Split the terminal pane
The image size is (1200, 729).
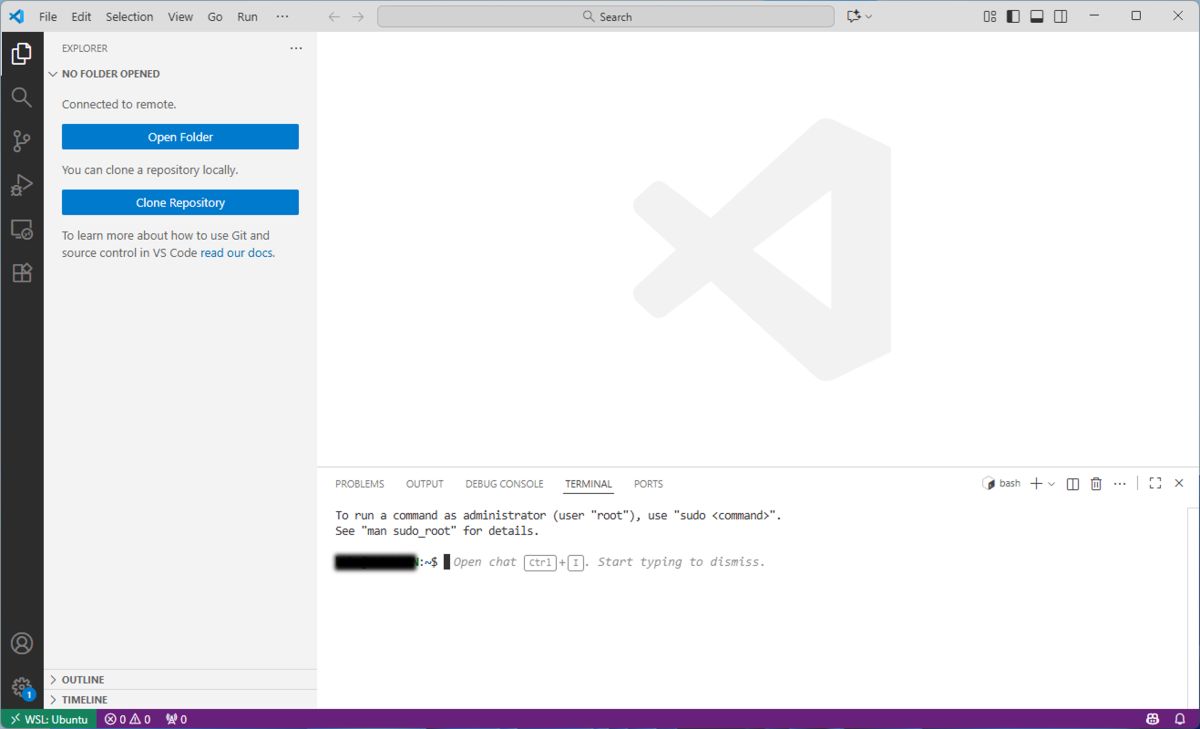point(1073,484)
